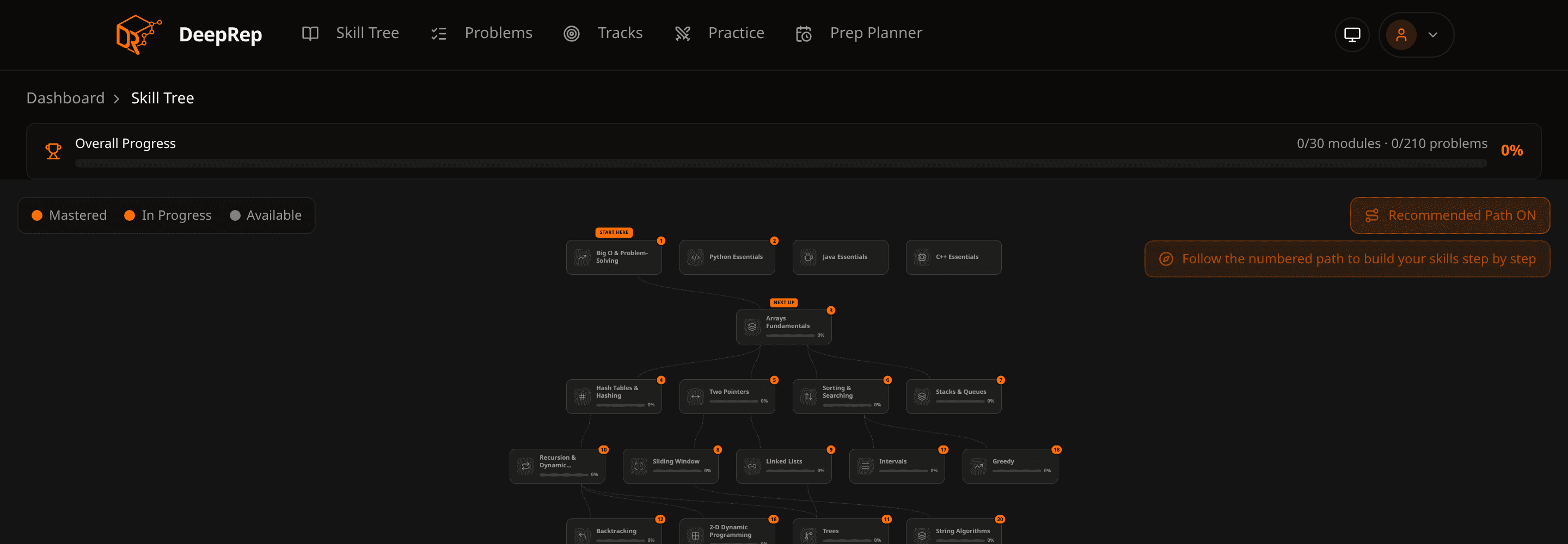Click the Overall Progress trophy icon
The width and height of the screenshot is (1568, 544).
[53, 151]
